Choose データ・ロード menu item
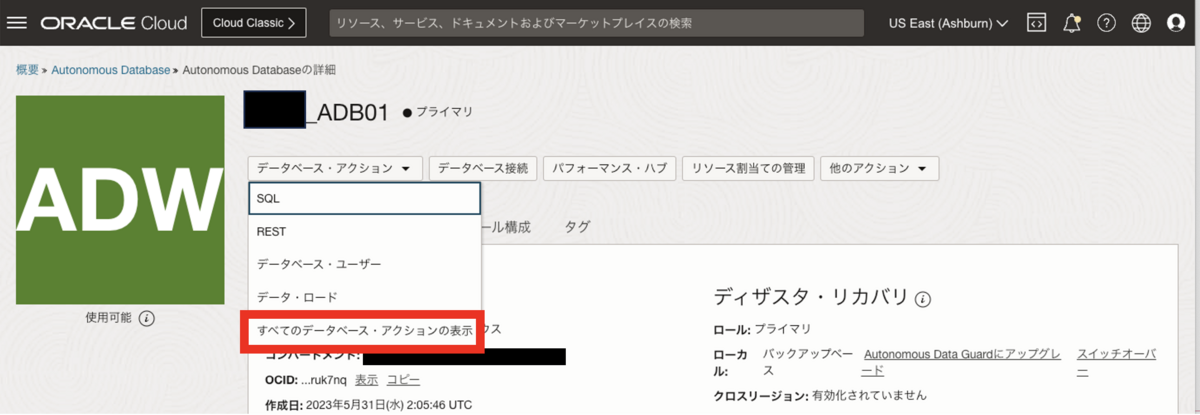This screenshot has height=415, width=1200. [365, 297]
